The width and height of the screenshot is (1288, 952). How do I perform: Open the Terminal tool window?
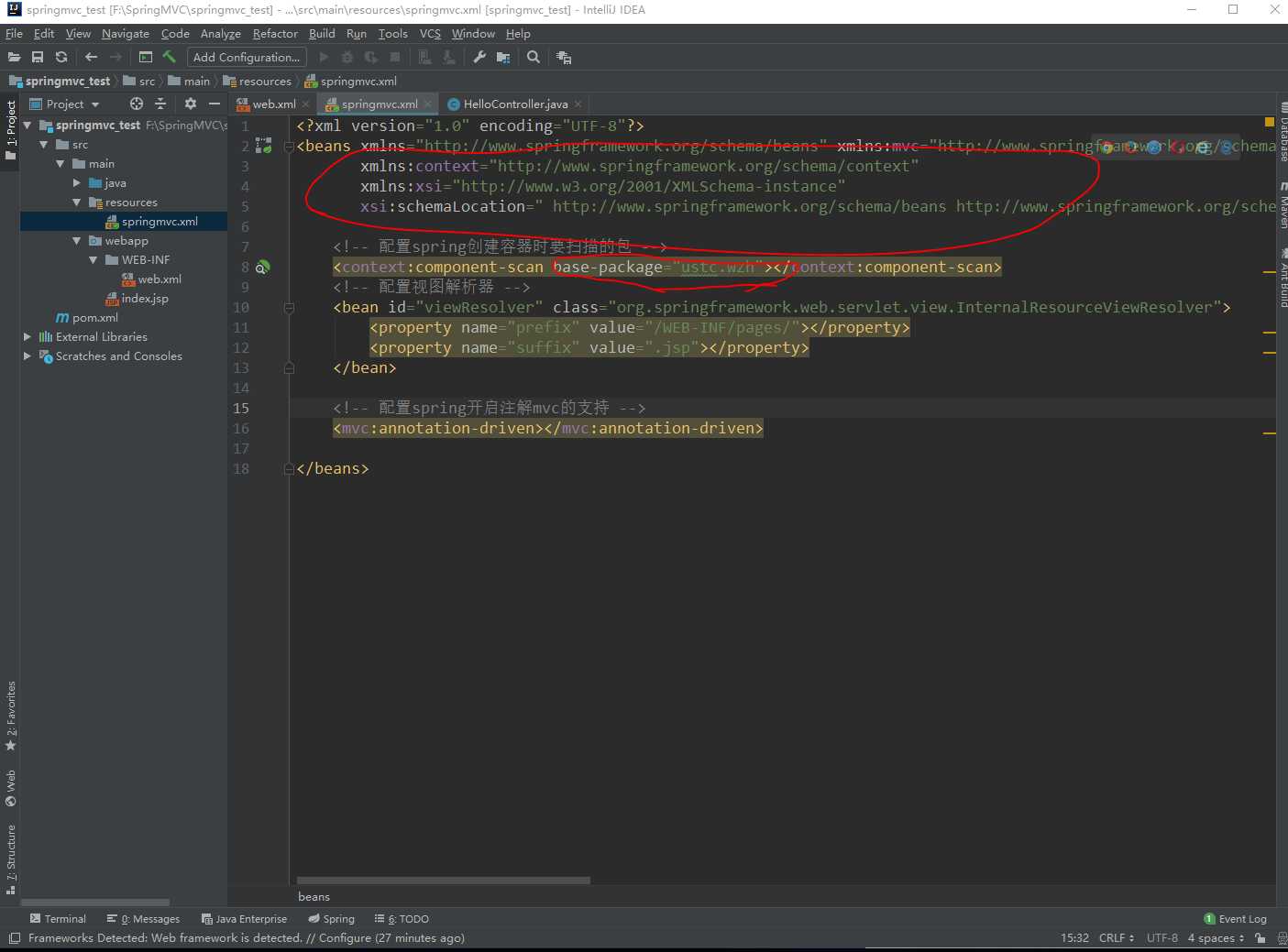[x=58, y=918]
